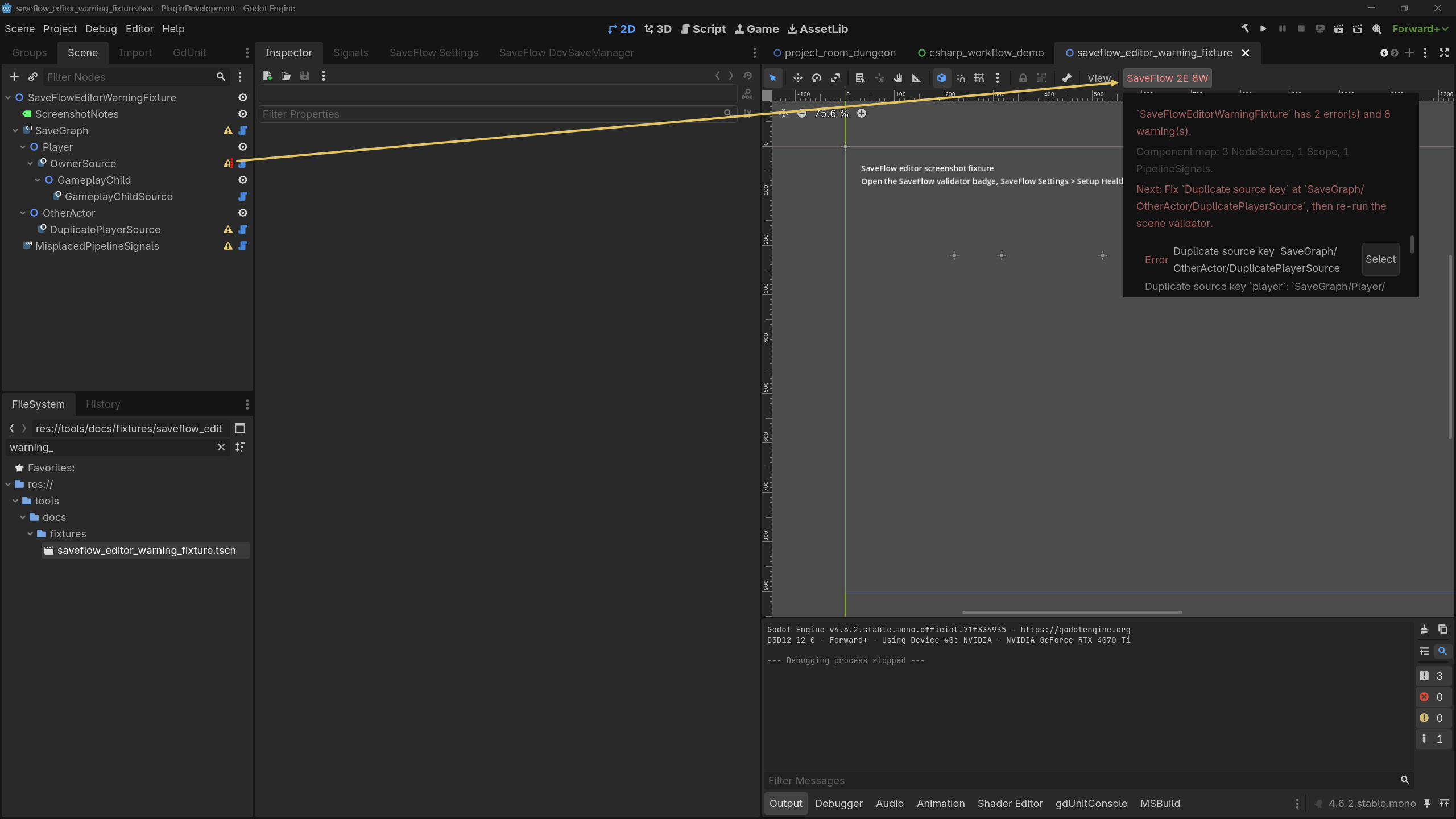The image size is (1456, 819).
Task: Toggle error messages filter in output
Action: [x=1433, y=697]
